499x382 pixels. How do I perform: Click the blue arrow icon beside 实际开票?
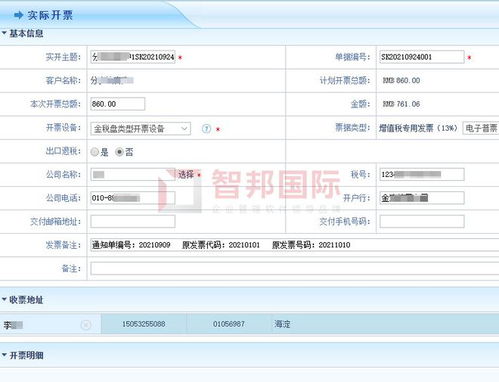pos(19,15)
